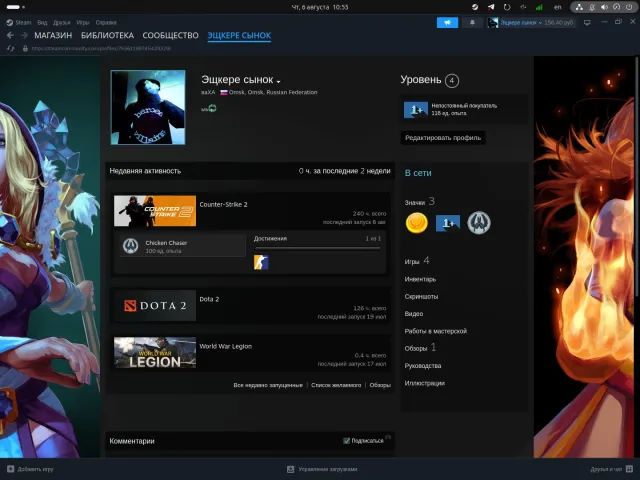Open the Обзоры 1 sidebar link

(x=420, y=348)
